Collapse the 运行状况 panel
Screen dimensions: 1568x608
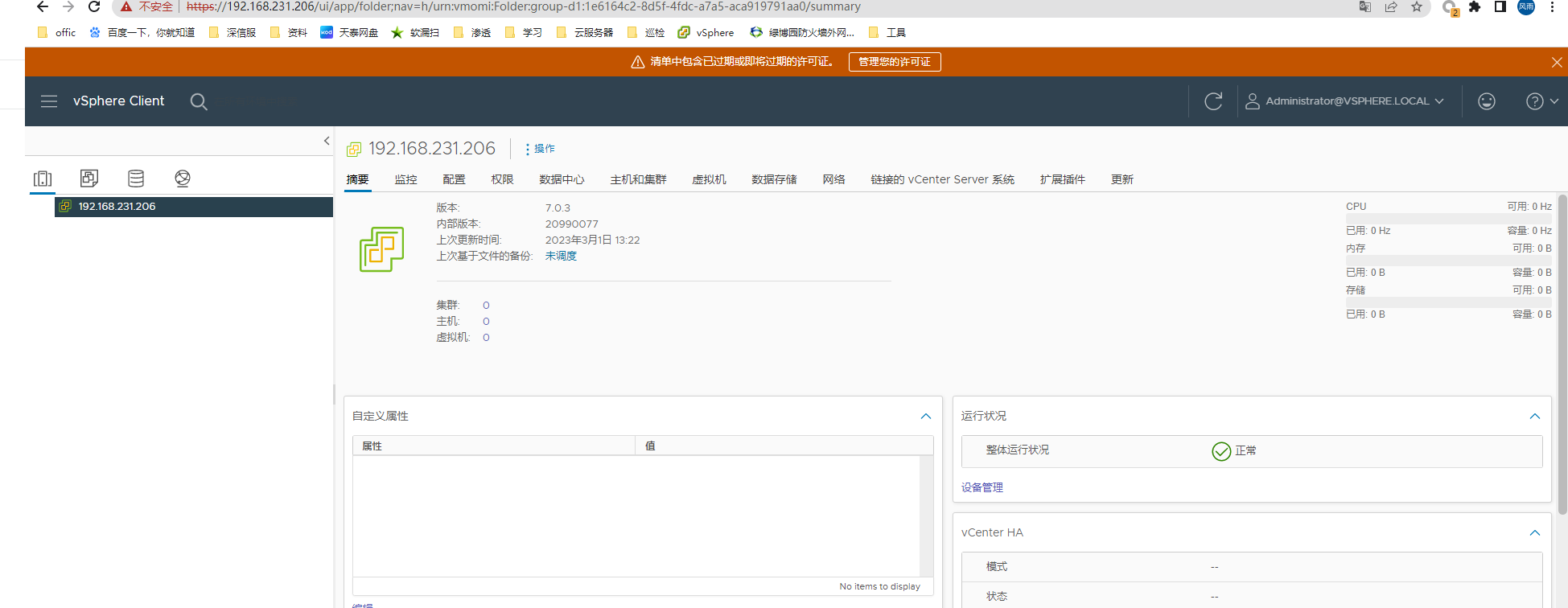point(1535,417)
